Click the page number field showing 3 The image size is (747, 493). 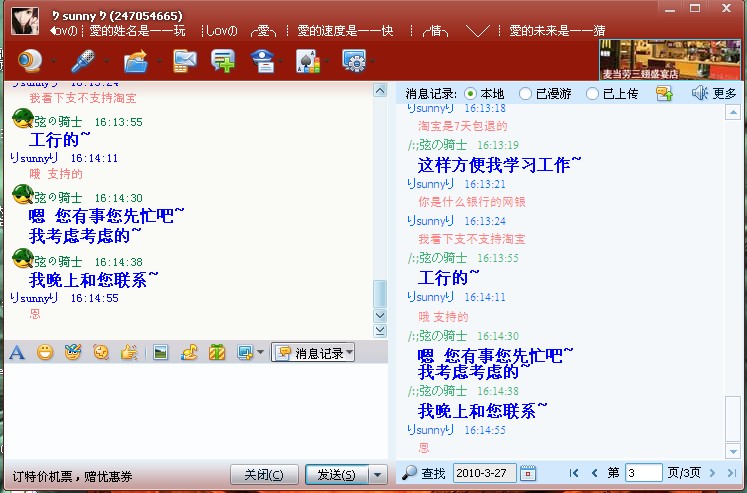tap(643, 473)
